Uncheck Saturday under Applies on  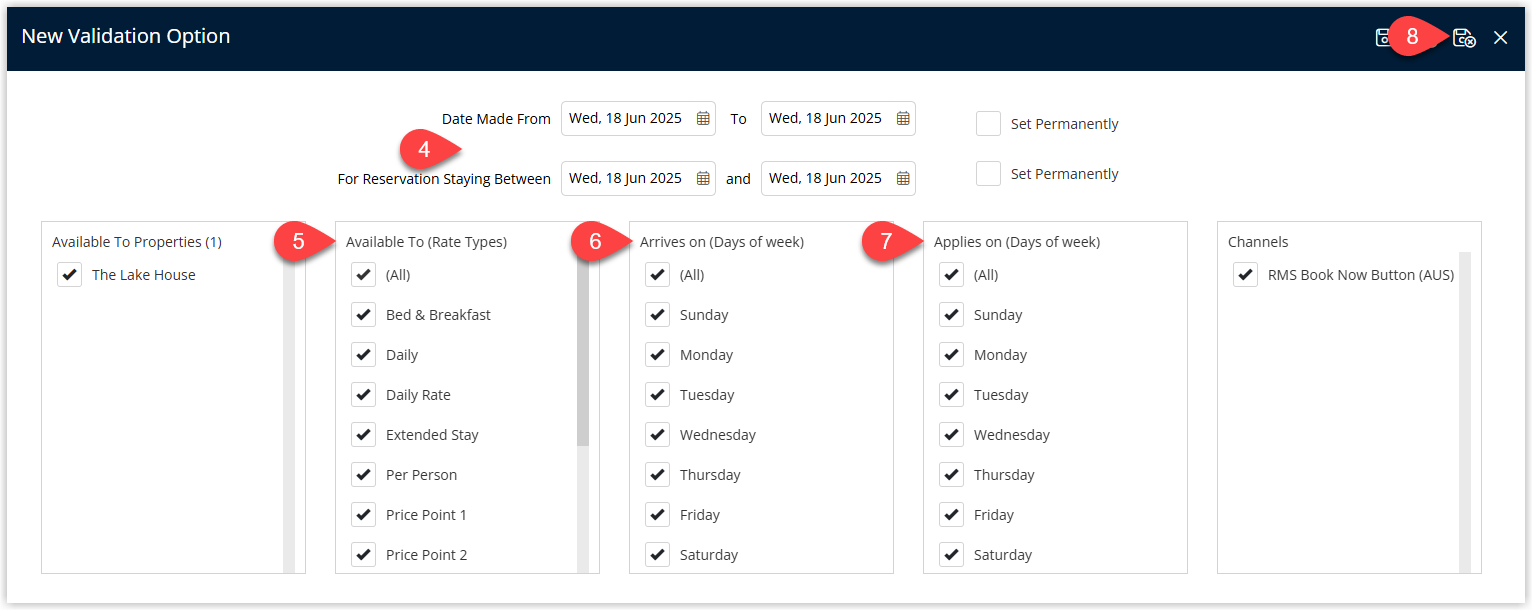click(951, 554)
